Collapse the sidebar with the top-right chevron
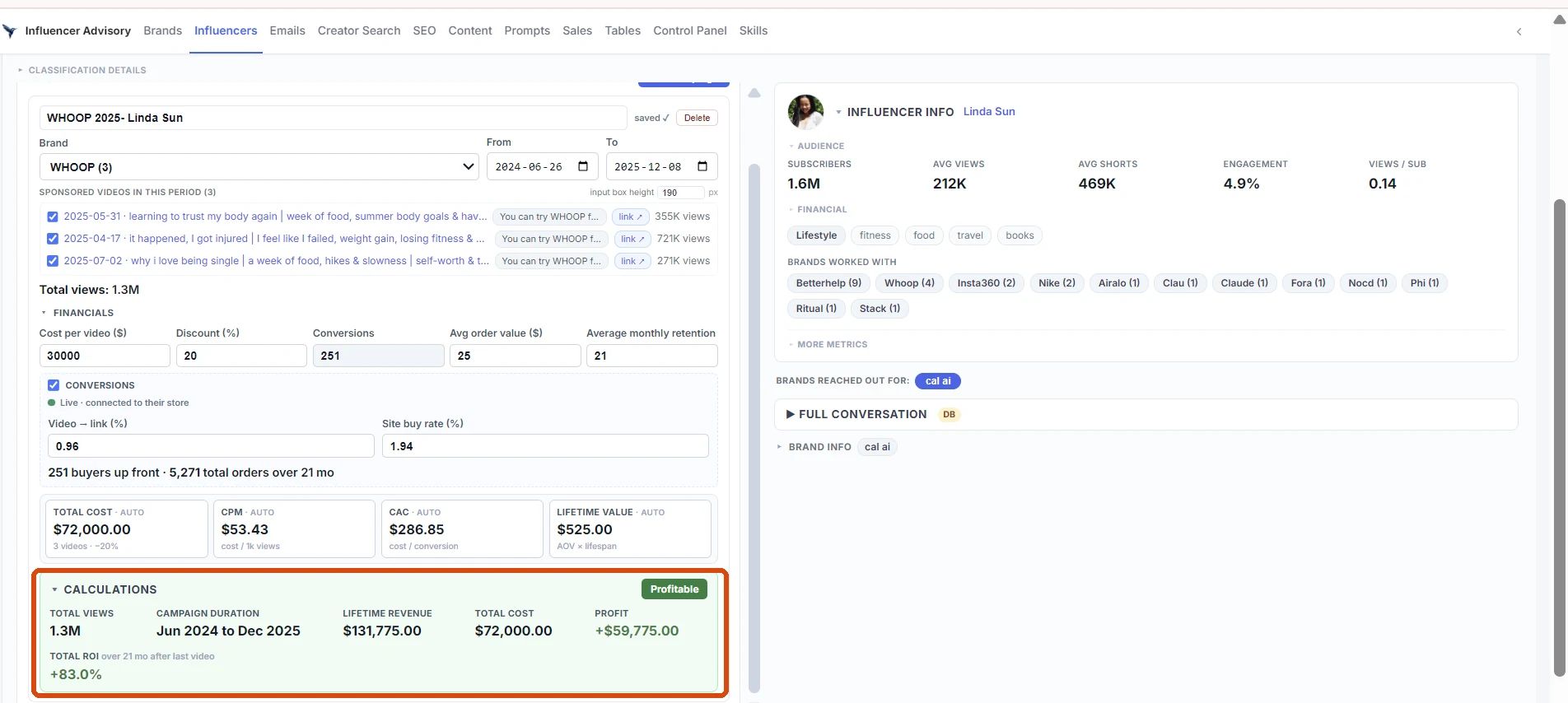This screenshot has width=1568, height=703. (x=1519, y=31)
